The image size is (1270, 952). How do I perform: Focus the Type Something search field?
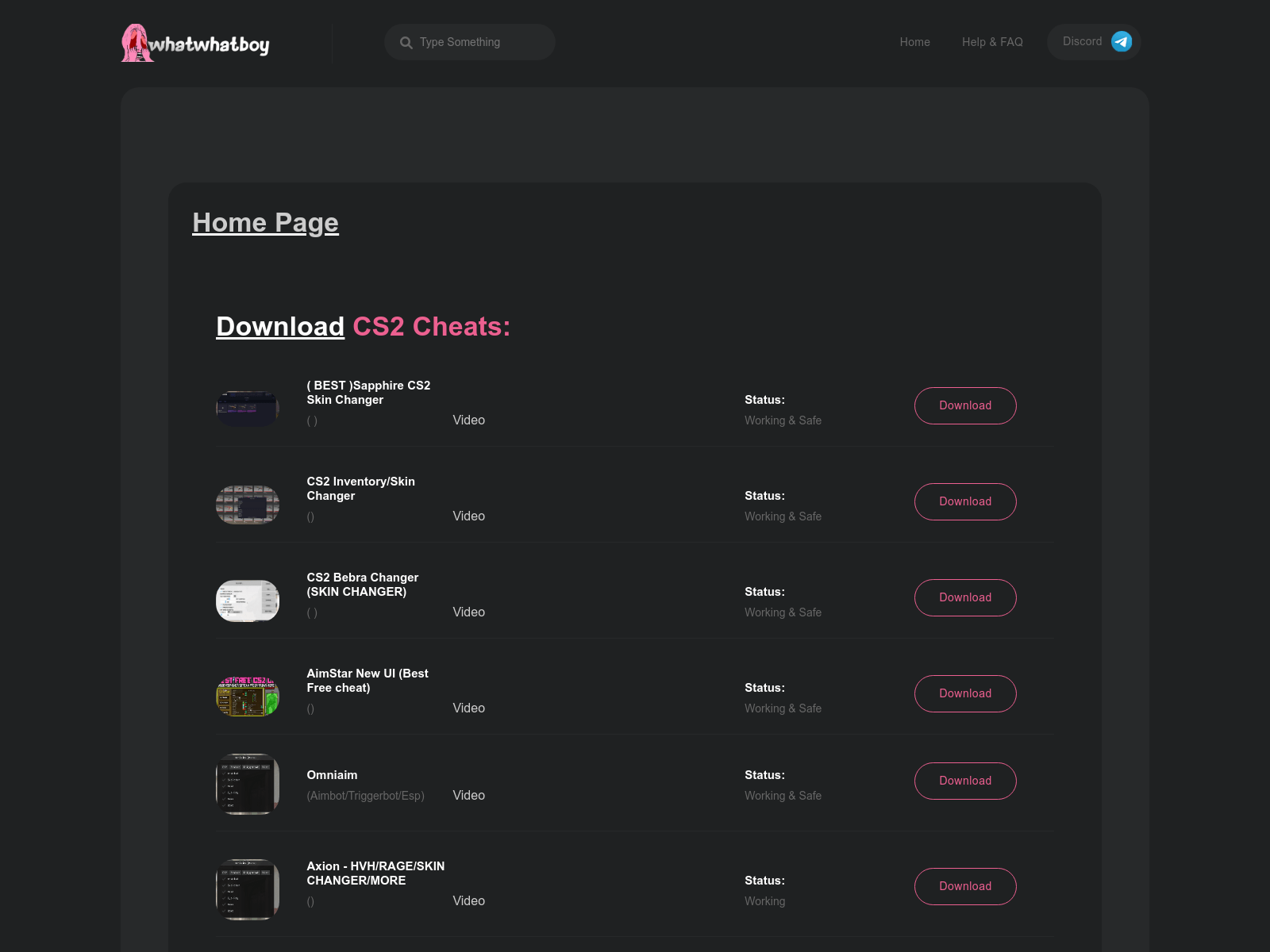[x=469, y=42]
